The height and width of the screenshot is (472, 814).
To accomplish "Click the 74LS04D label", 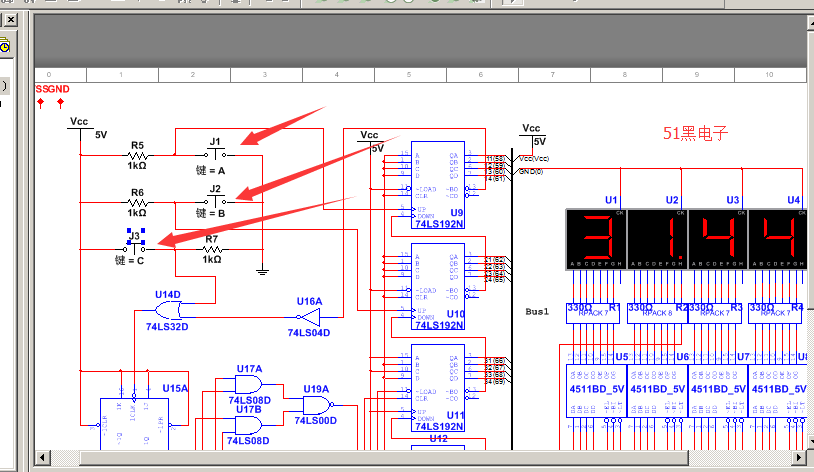I will 309,332.
